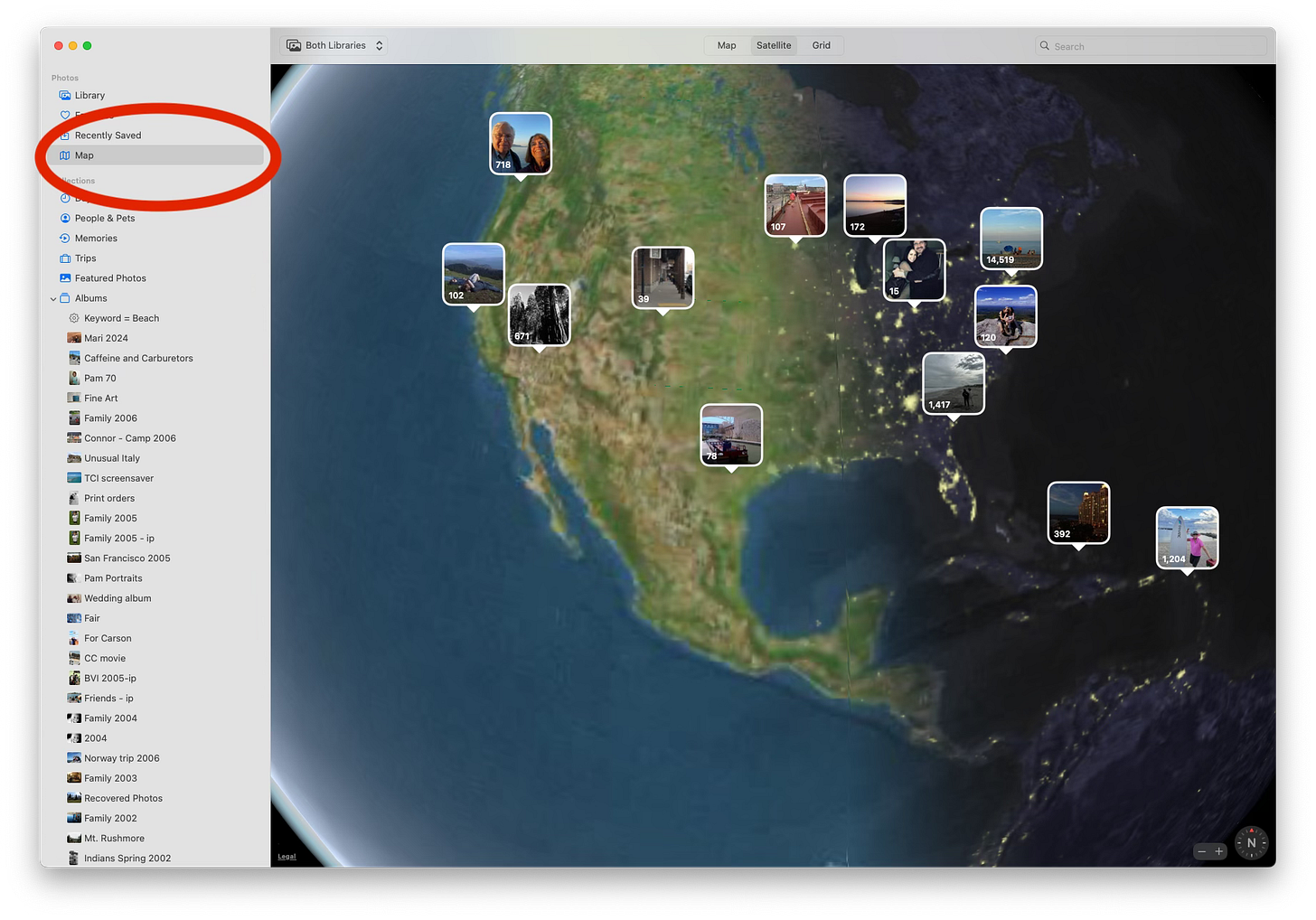The width and height of the screenshot is (1316, 920).
Task: Open the 718 photos map cluster
Action: click(521, 144)
